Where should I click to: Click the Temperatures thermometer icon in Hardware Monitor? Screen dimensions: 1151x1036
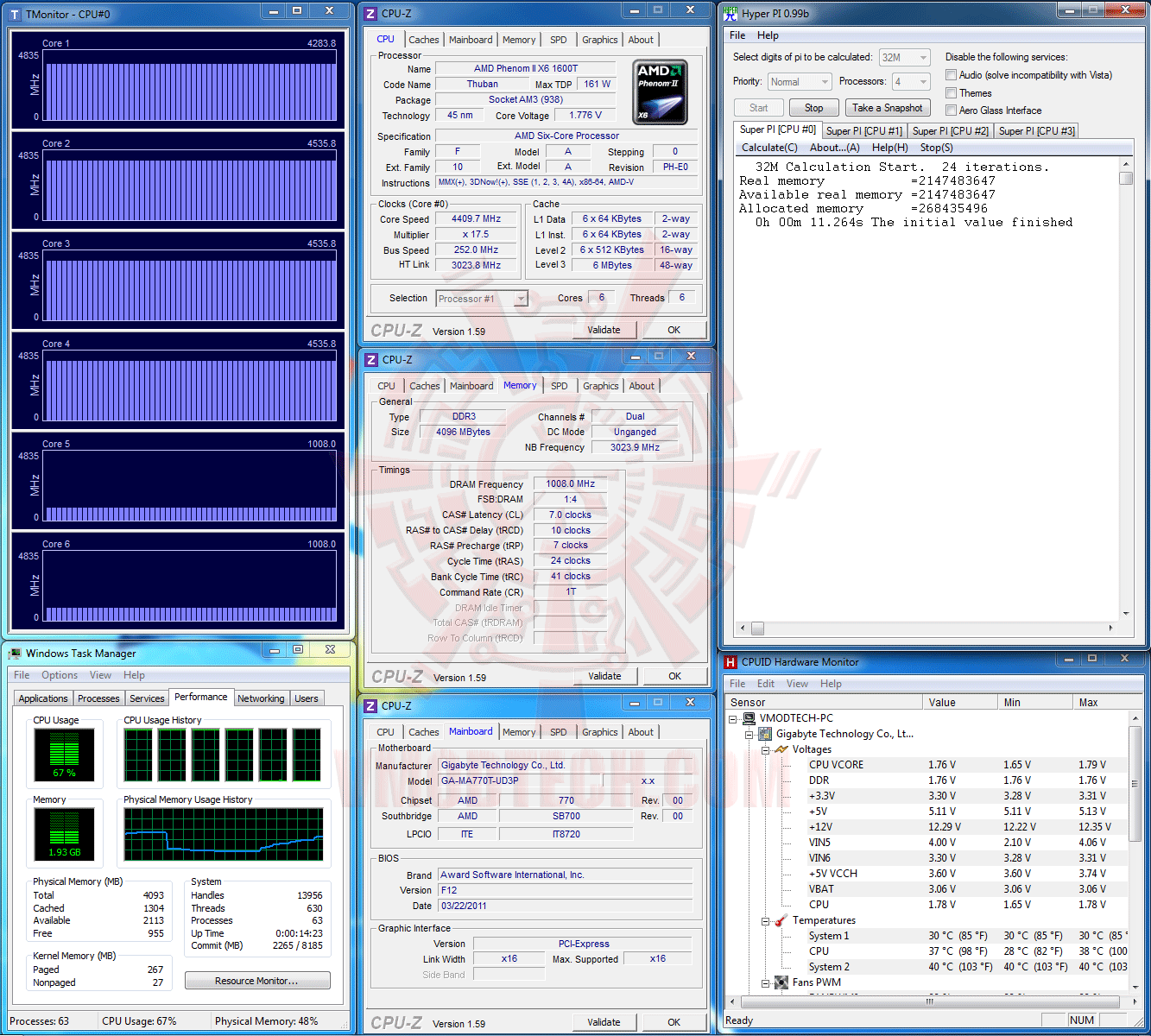coord(781,920)
